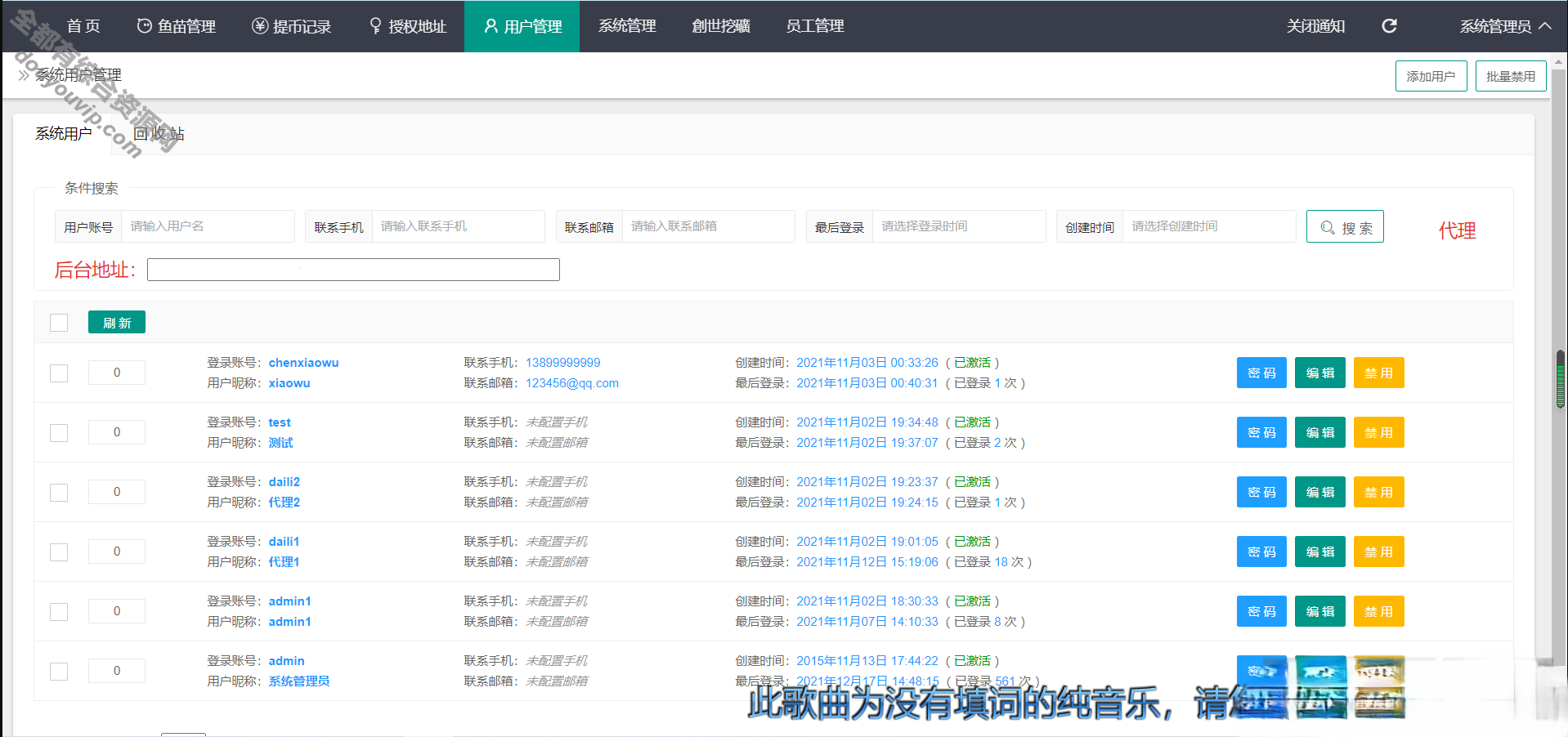The image size is (1568, 737).
Task: Open 首页 menu item
Action: click(x=83, y=26)
